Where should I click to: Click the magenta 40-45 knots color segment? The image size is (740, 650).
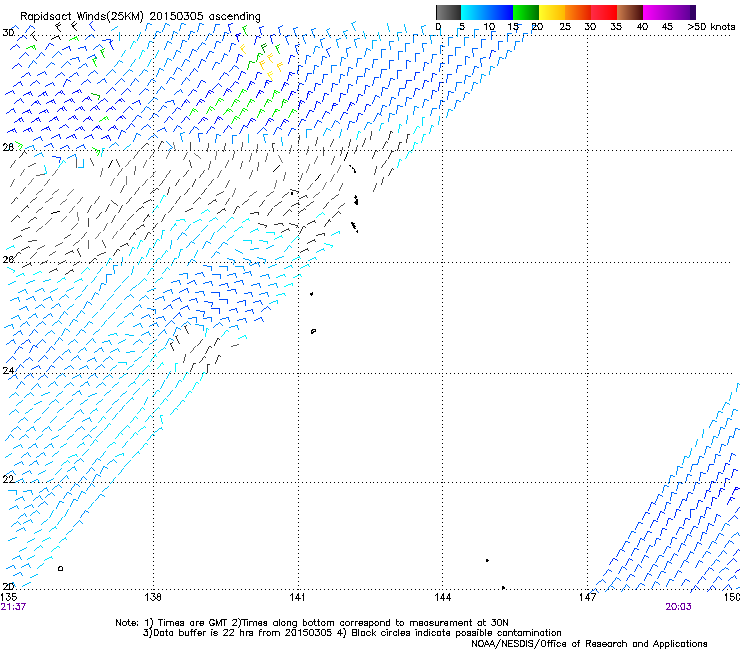pyautogui.click(x=656, y=12)
